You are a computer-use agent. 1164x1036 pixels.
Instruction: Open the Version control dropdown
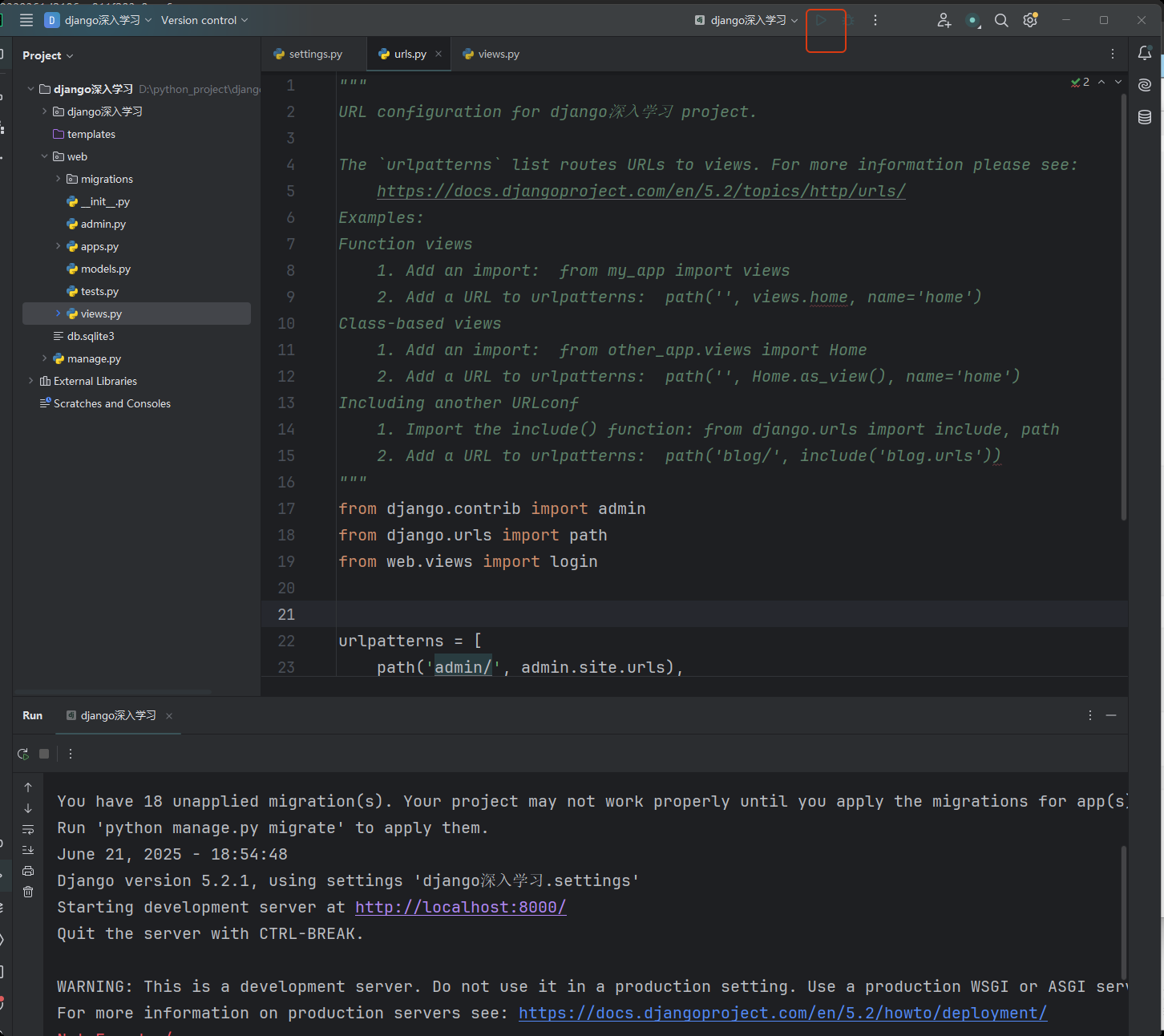point(204,20)
